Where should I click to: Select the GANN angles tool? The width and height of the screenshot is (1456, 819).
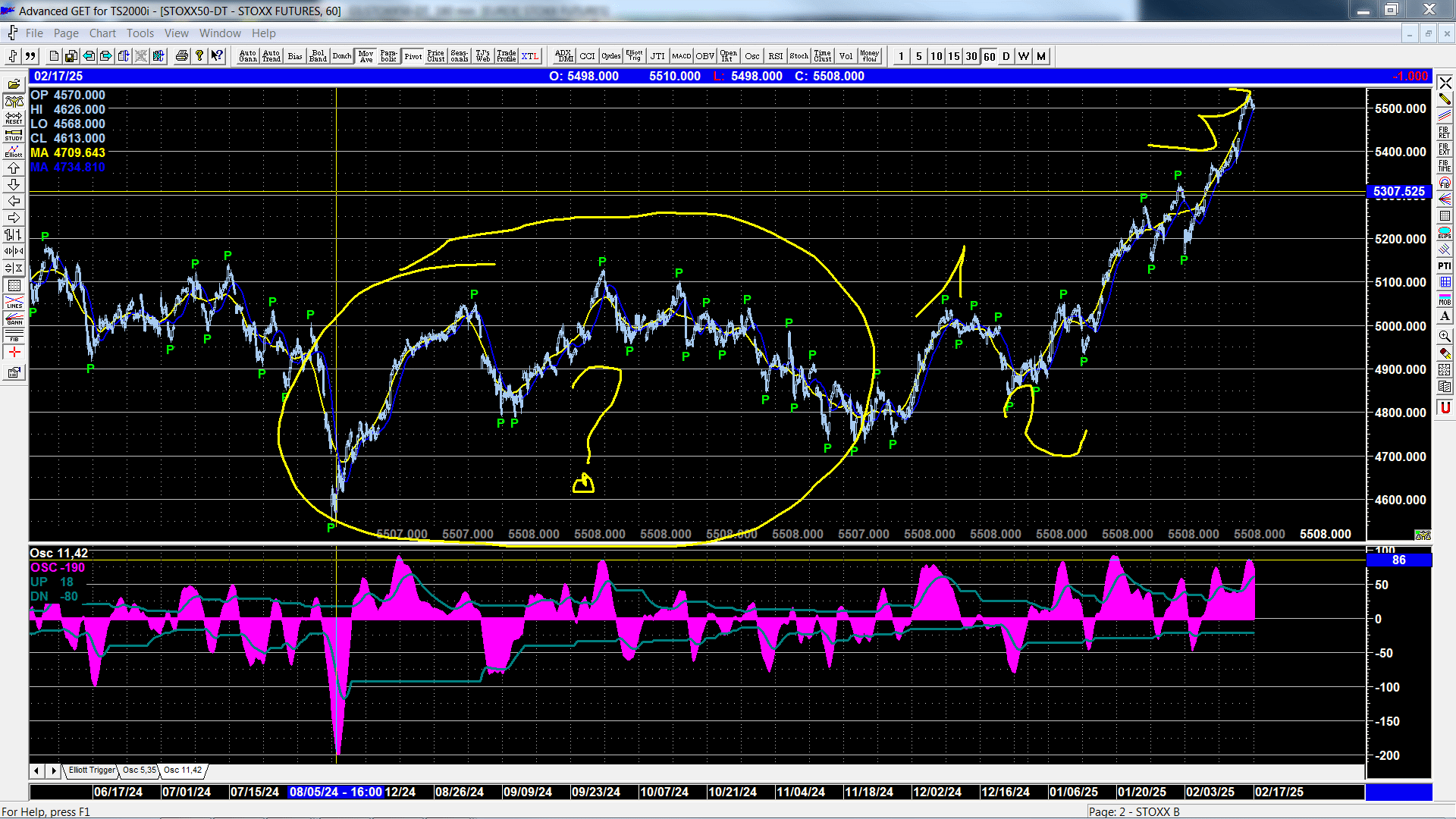click(14, 319)
